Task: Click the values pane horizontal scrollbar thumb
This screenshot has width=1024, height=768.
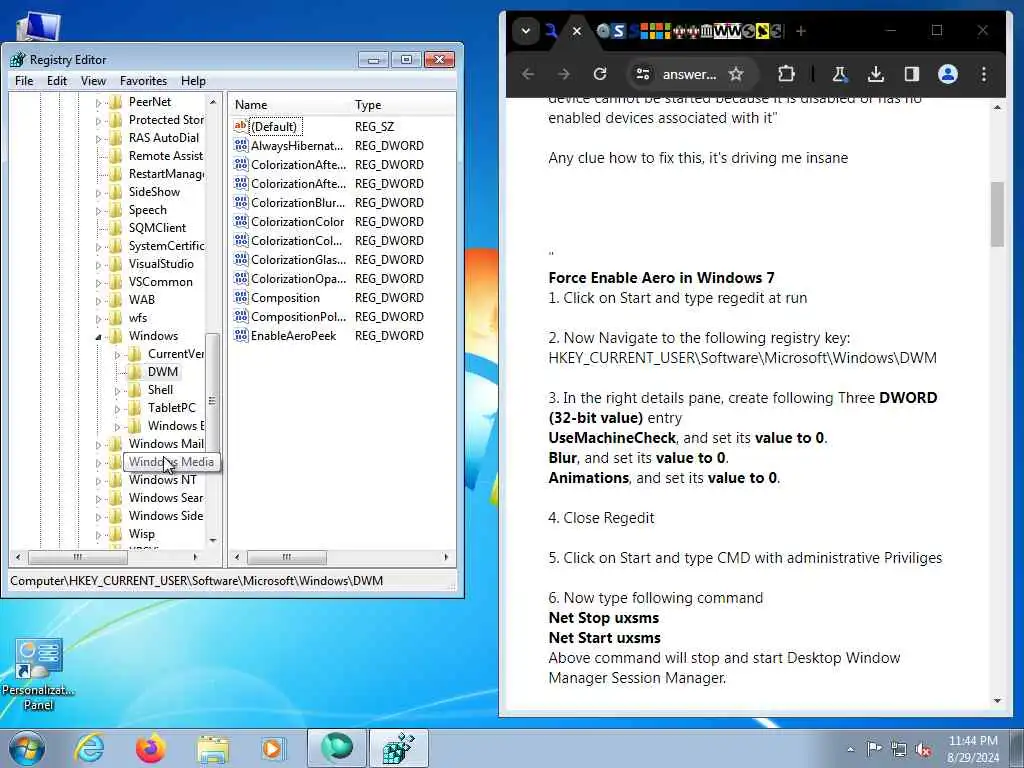Action: click(287, 557)
